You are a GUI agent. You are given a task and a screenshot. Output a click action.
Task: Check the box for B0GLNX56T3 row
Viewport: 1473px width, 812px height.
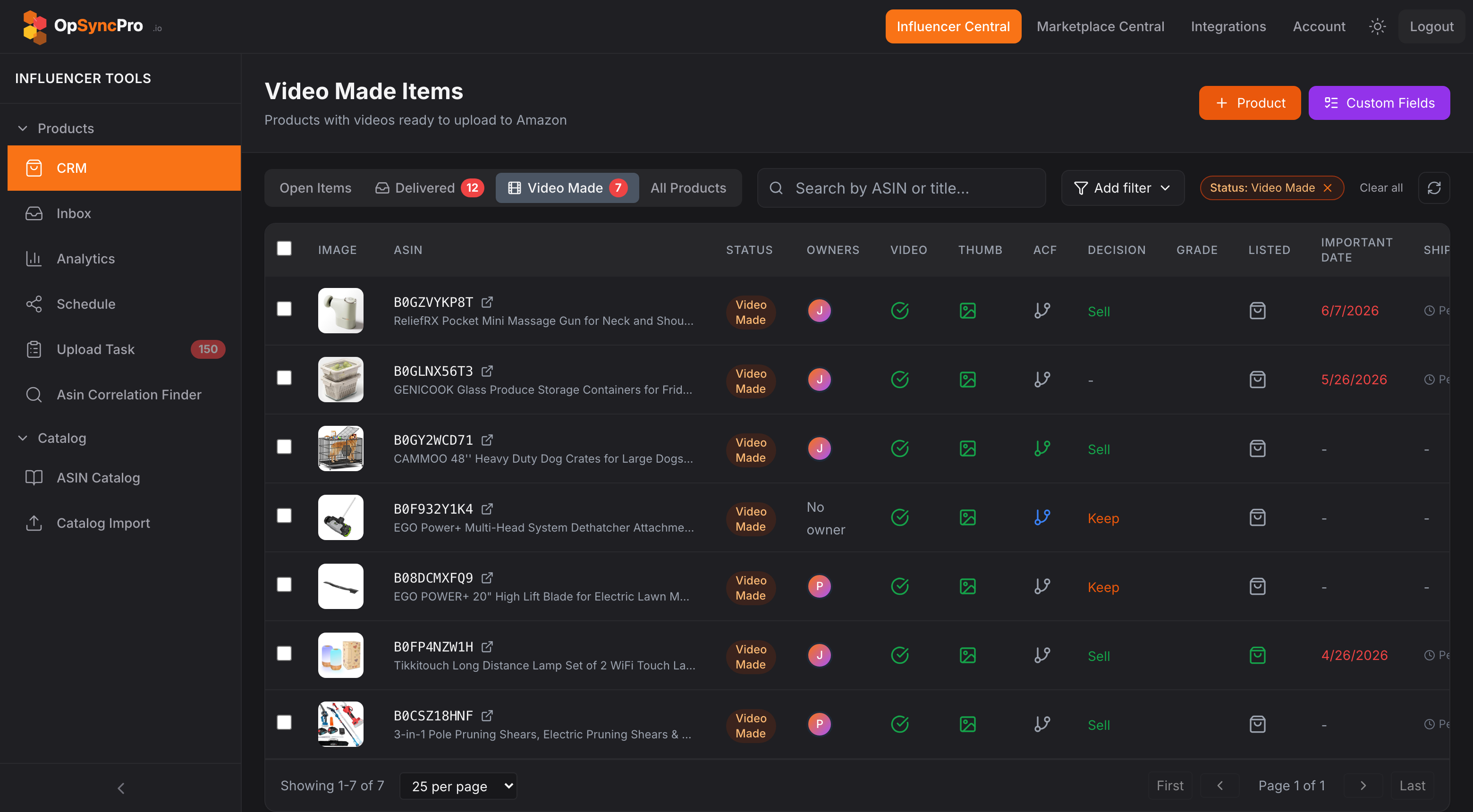click(284, 378)
